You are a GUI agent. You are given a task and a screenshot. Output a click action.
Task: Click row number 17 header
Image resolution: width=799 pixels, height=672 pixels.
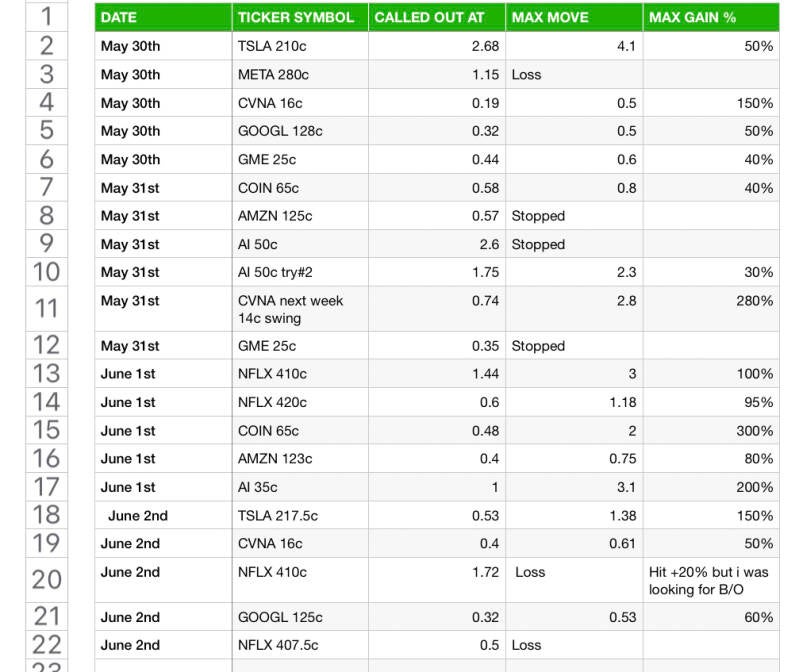(x=47, y=487)
